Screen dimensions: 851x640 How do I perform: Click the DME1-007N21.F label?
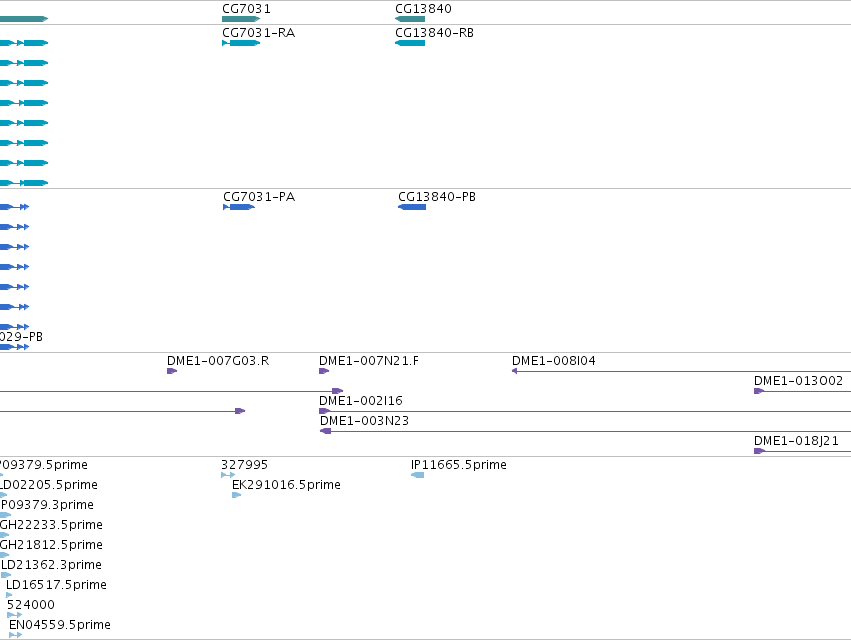369,360
